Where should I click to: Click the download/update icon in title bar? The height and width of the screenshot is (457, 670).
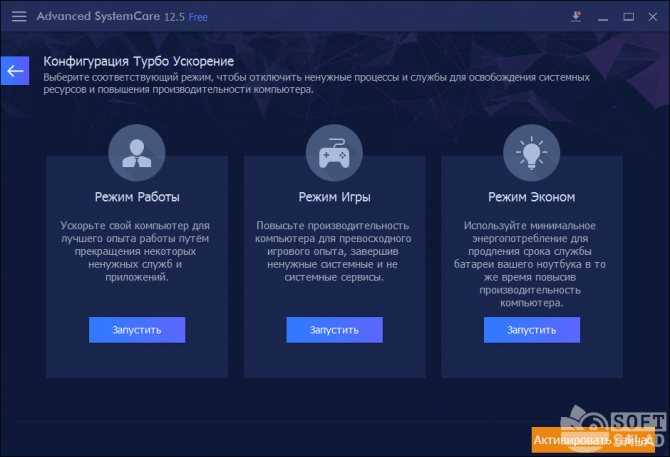tap(576, 17)
